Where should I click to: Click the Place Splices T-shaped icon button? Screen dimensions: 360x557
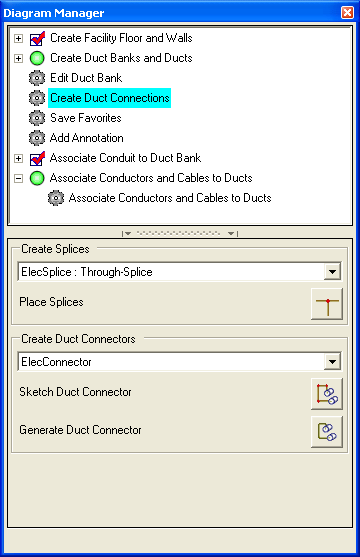[327, 304]
